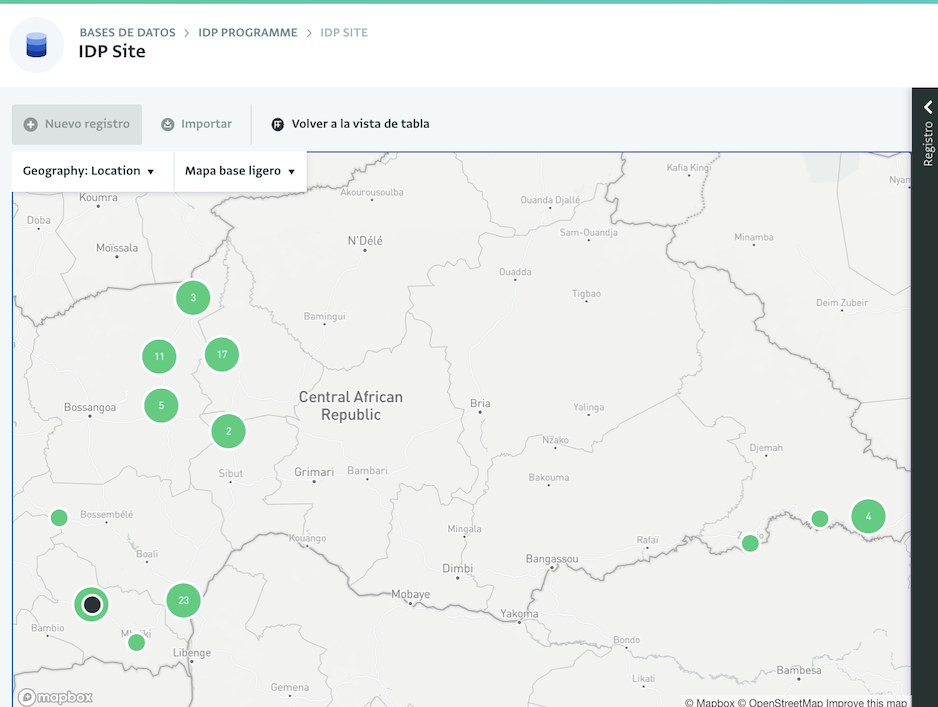
Task: Click the vertical Registro panel label
Action: pyautogui.click(x=928, y=144)
